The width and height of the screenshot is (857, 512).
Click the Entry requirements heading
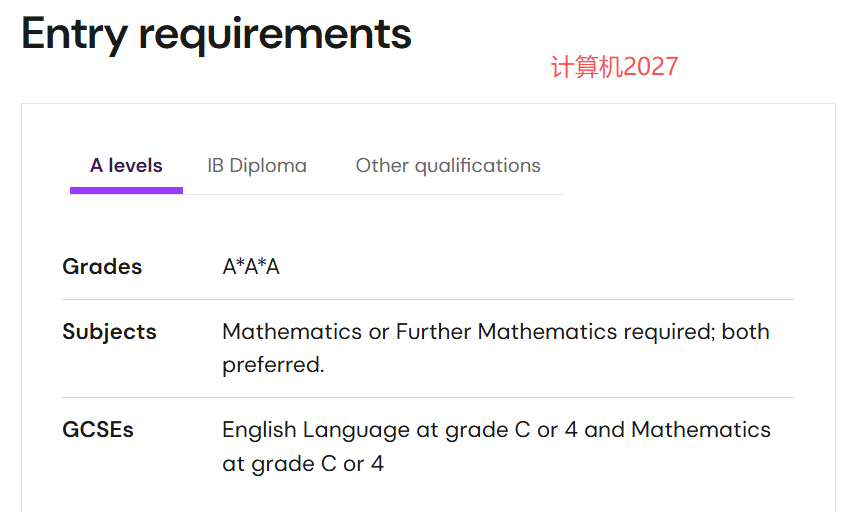click(x=216, y=34)
